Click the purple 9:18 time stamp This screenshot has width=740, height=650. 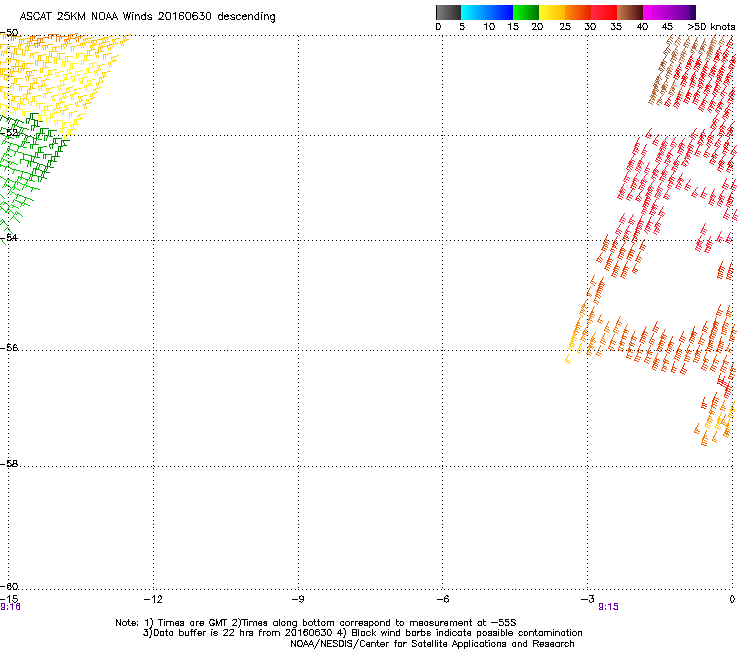pos(10,607)
